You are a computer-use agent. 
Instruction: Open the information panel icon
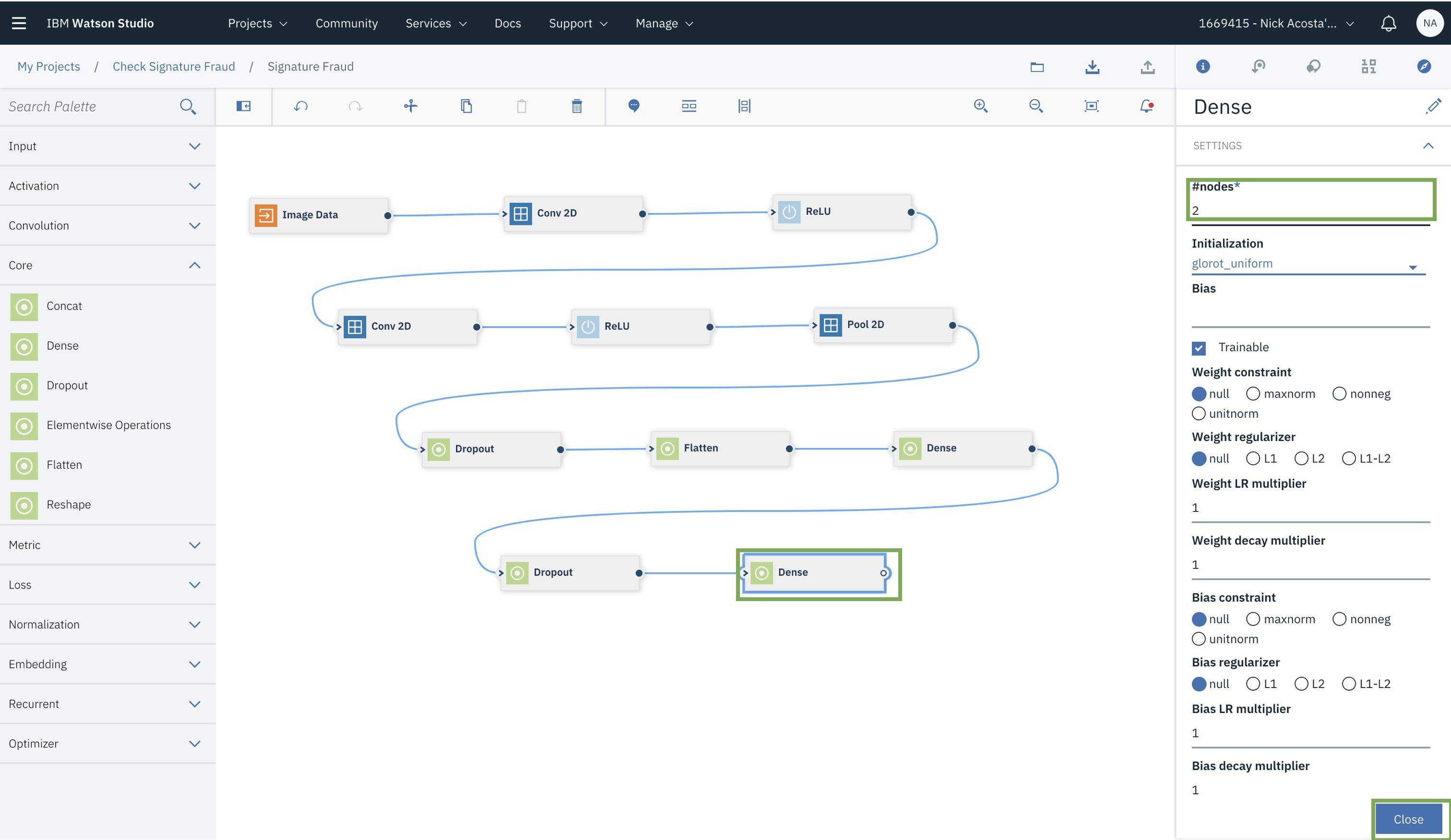pos(1203,66)
